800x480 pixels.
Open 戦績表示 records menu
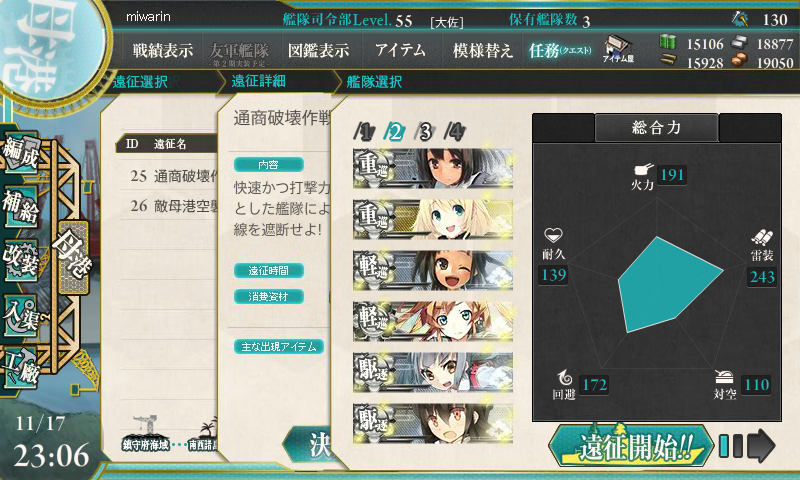163,50
